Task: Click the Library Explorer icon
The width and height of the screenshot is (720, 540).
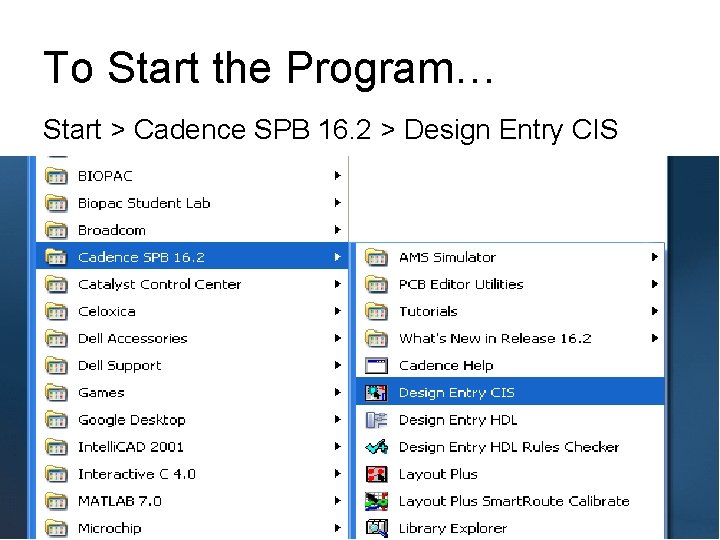Action: point(376,528)
